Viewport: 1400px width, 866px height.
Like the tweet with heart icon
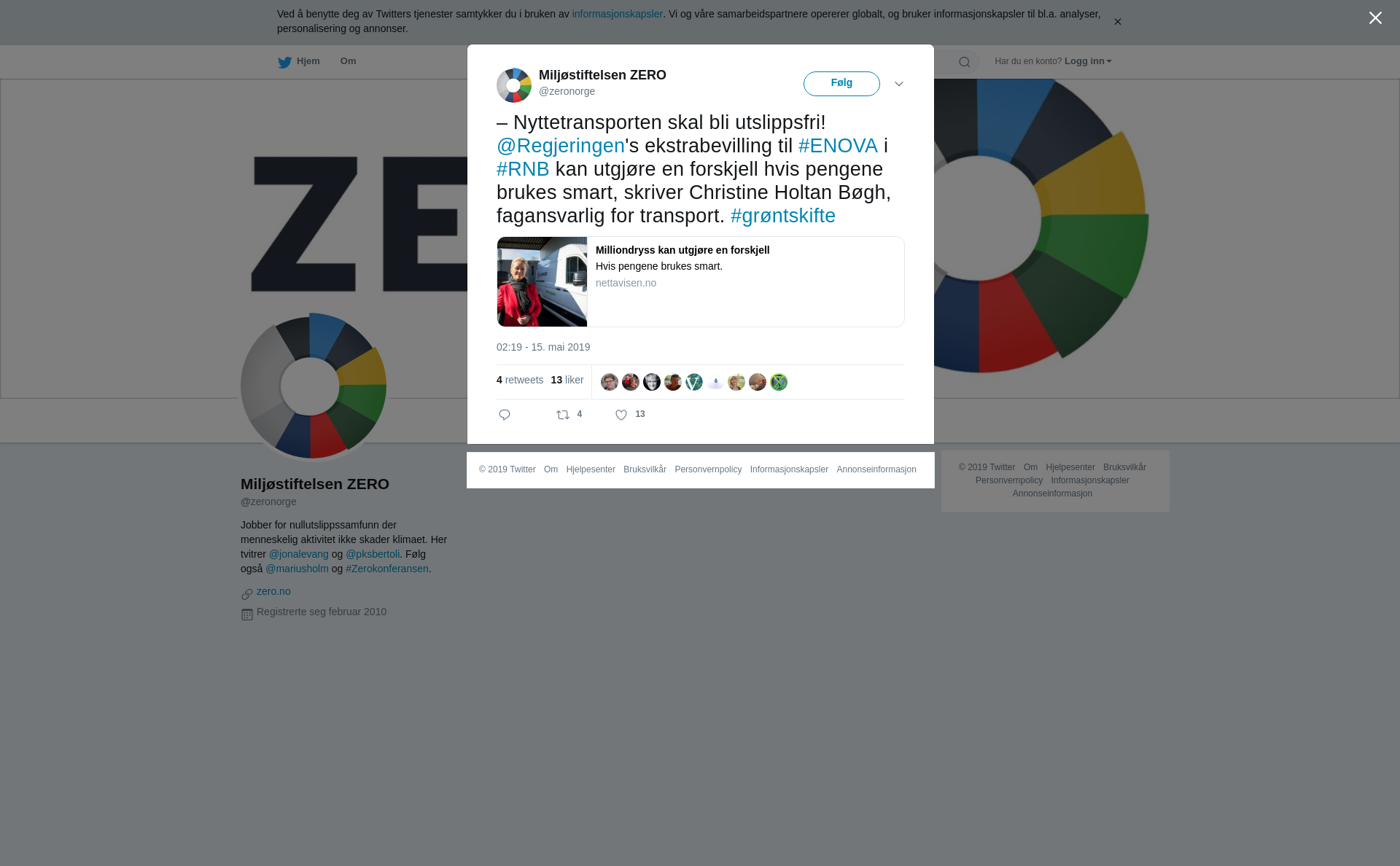[621, 415]
